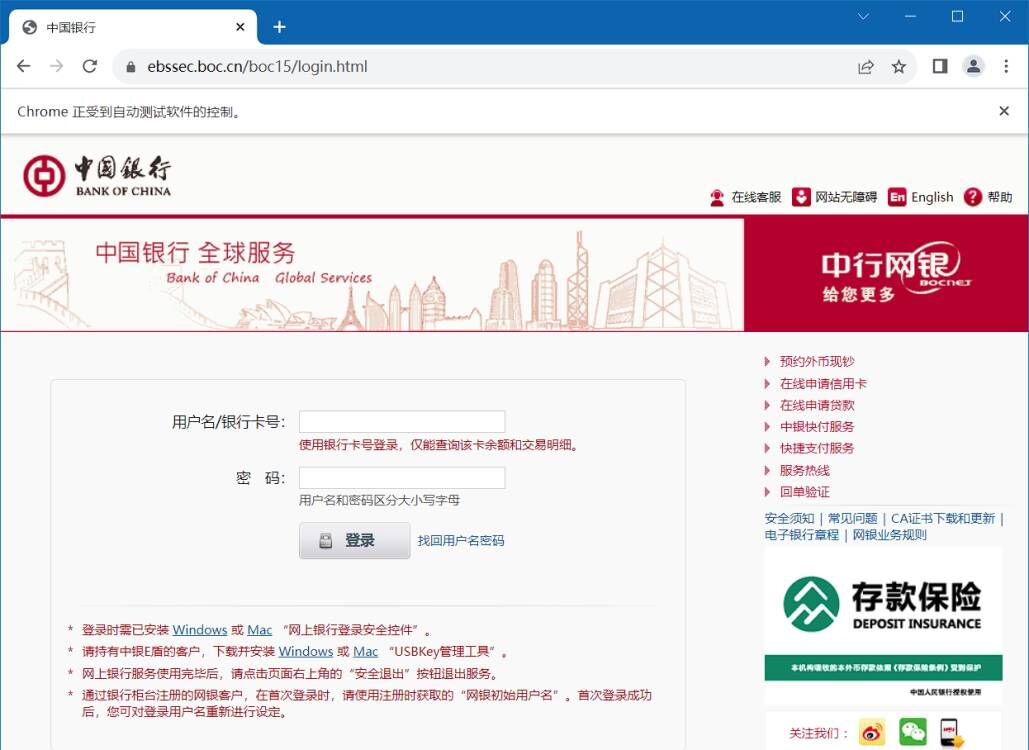Click the 存款保险 Deposit Insurance banner
The width and height of the screenshot is (1029, 750).
(x=883, y=627)
